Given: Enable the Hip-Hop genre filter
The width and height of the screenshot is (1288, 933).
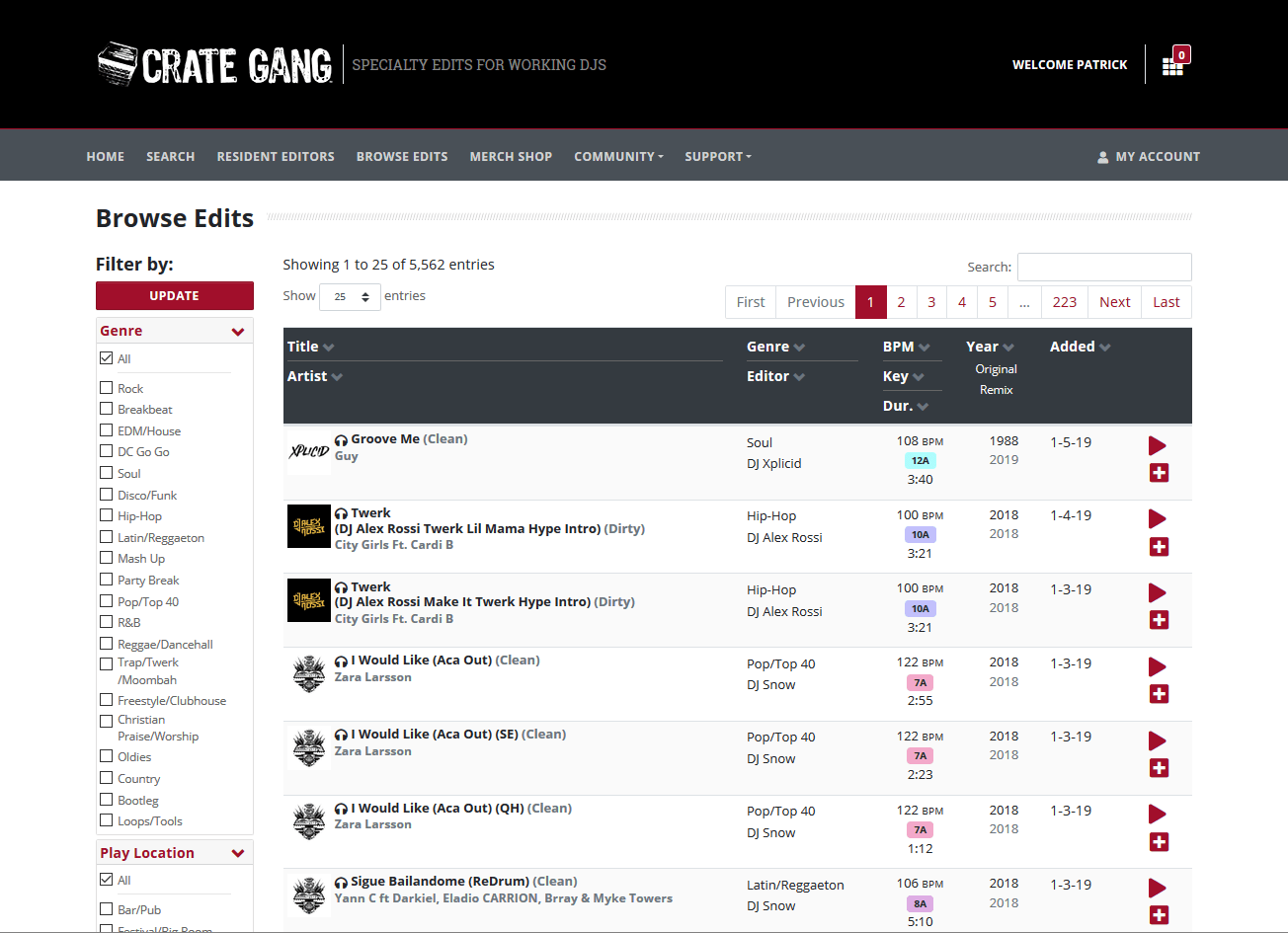Looking at the screenshot, I should tap(106, 515).
